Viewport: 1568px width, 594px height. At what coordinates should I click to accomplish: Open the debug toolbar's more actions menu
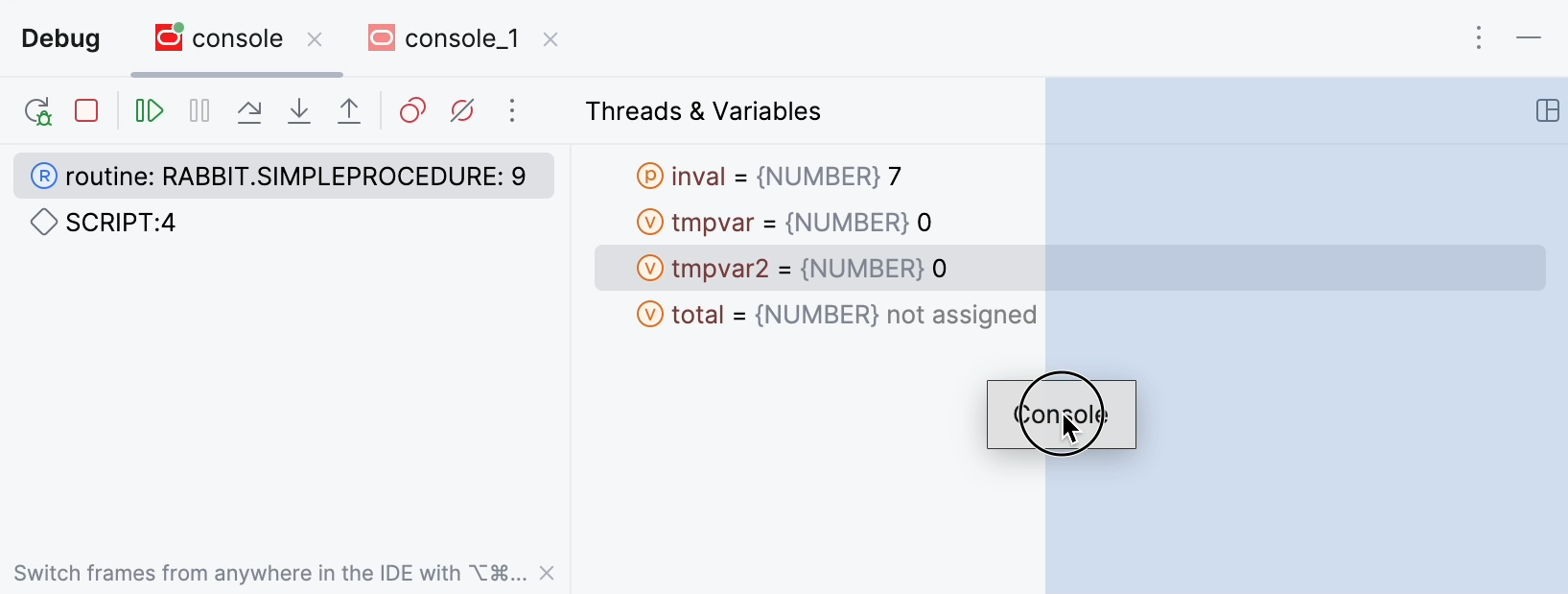(x=512, y=111)
